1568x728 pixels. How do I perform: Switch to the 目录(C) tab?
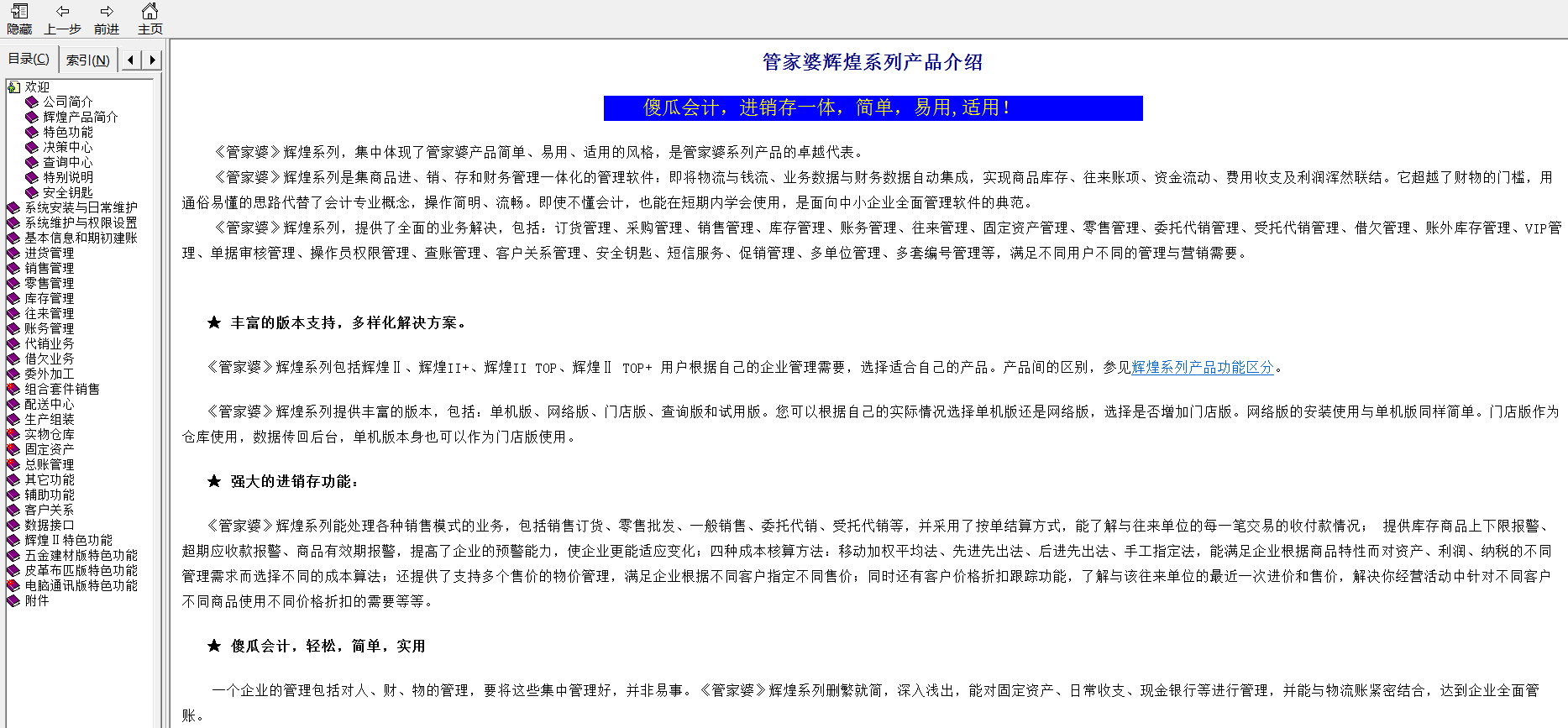pyautogui.click(x=29, y=59)
